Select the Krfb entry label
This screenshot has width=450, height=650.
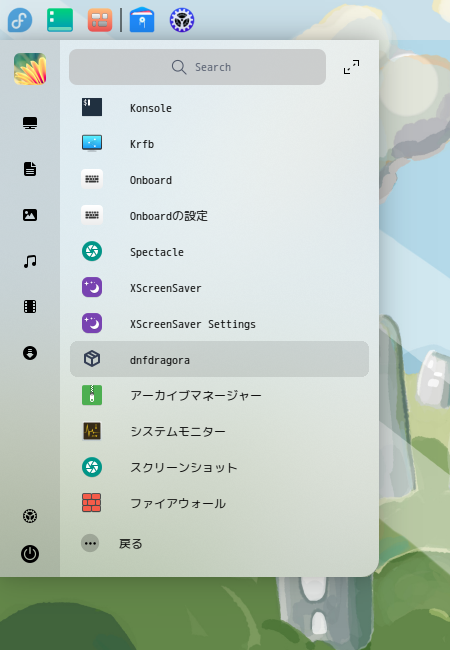(142, 144)
